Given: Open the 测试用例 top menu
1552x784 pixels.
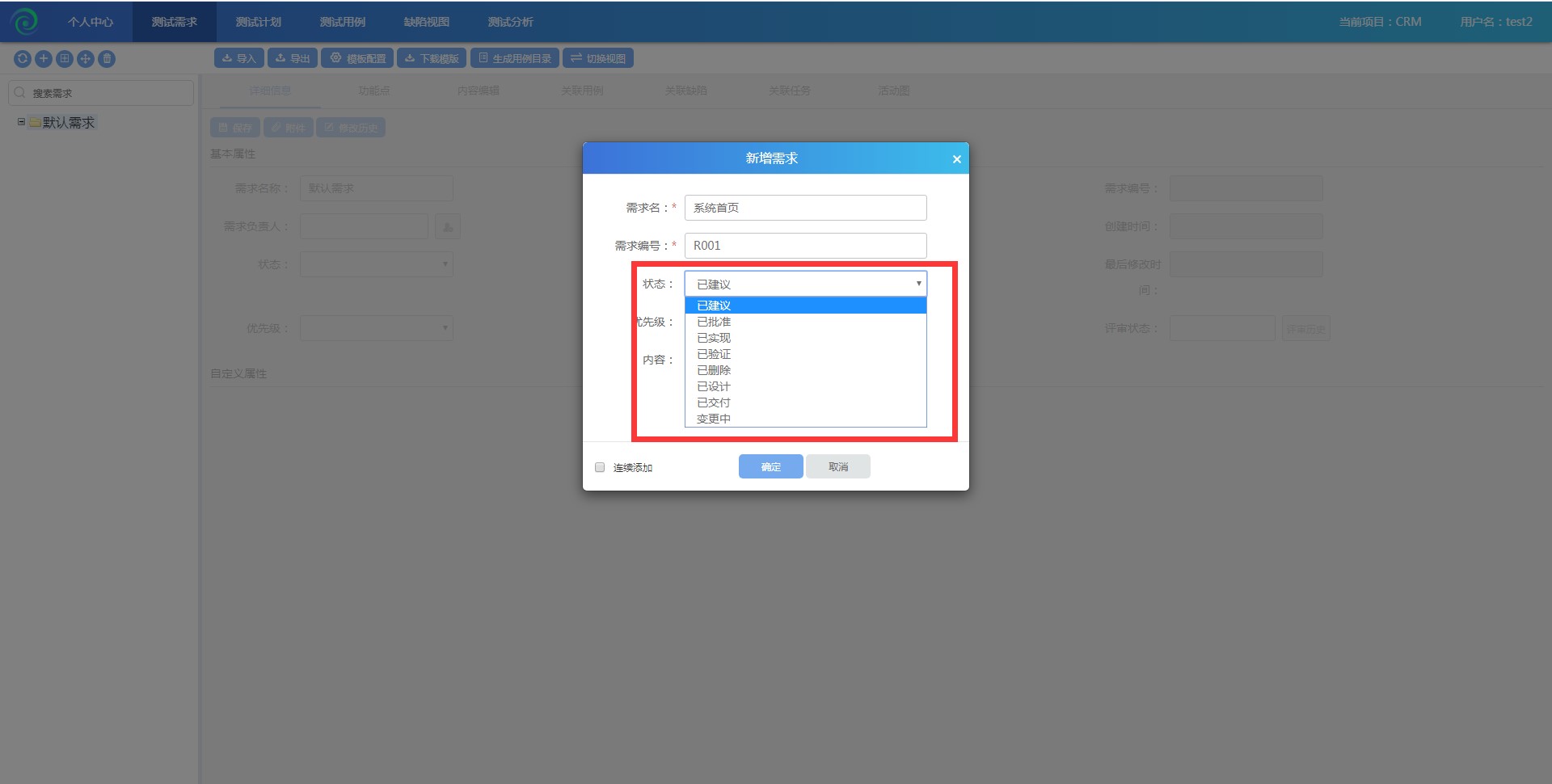Looking at the screenshot, I should [x=343, y=22].
